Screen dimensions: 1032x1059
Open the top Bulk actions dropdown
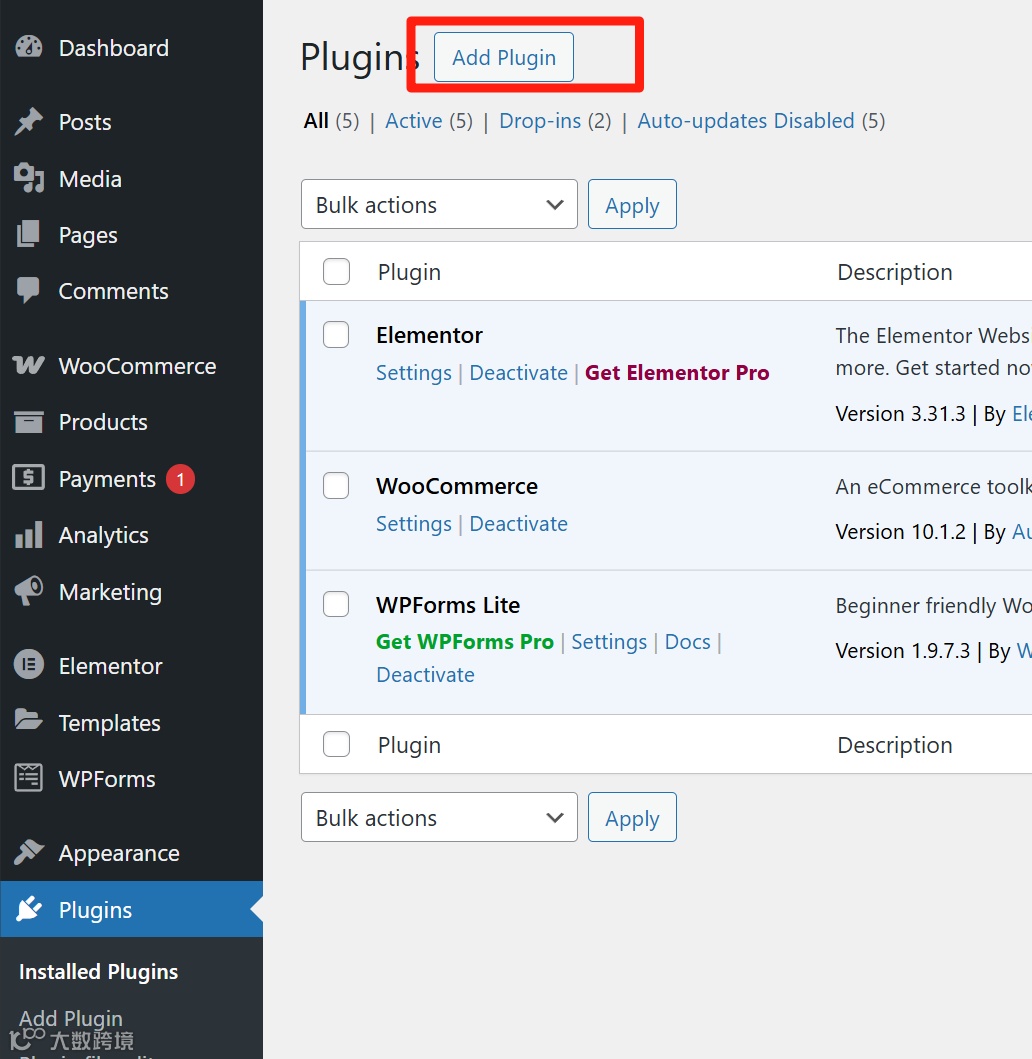(439, 204)
